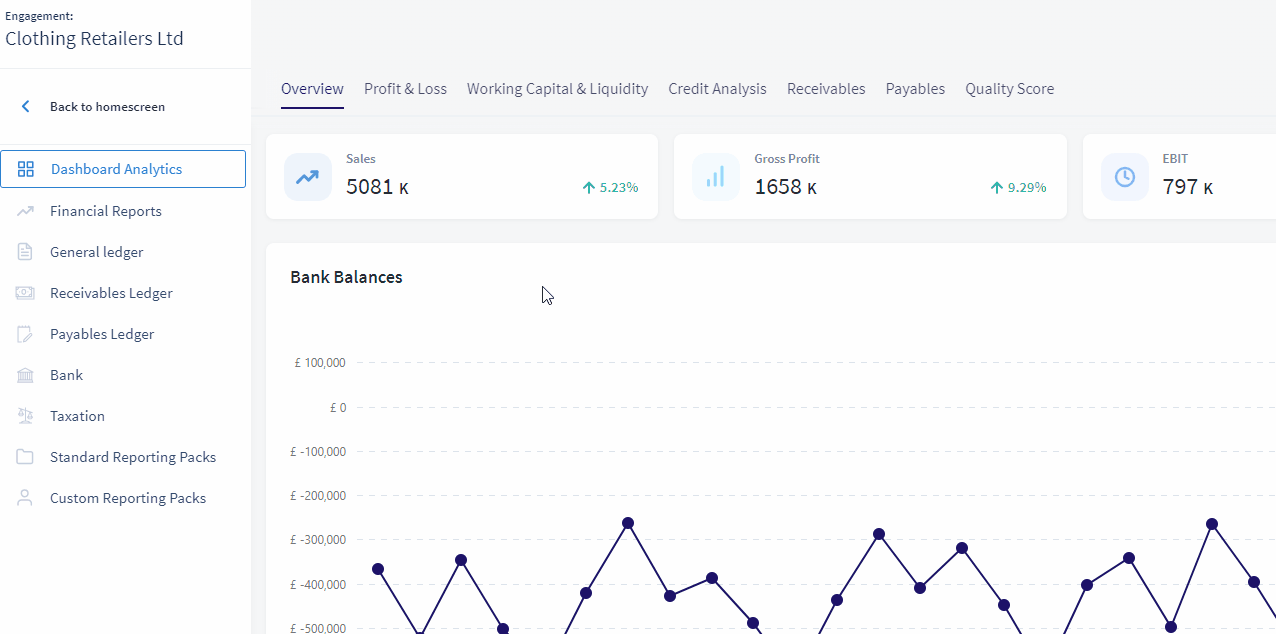Click the Dashboard Analytics grid icon

point(26,169)
